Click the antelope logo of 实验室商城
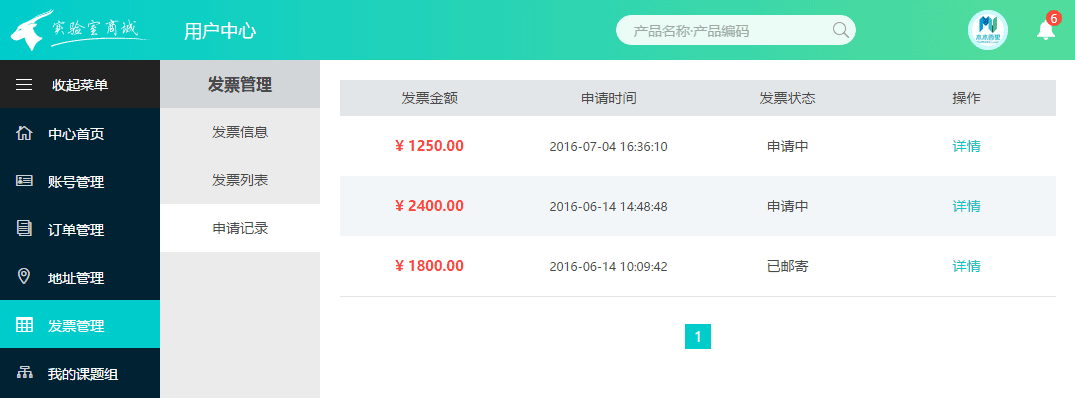1075x398 pixels. (x=25, y=29)
